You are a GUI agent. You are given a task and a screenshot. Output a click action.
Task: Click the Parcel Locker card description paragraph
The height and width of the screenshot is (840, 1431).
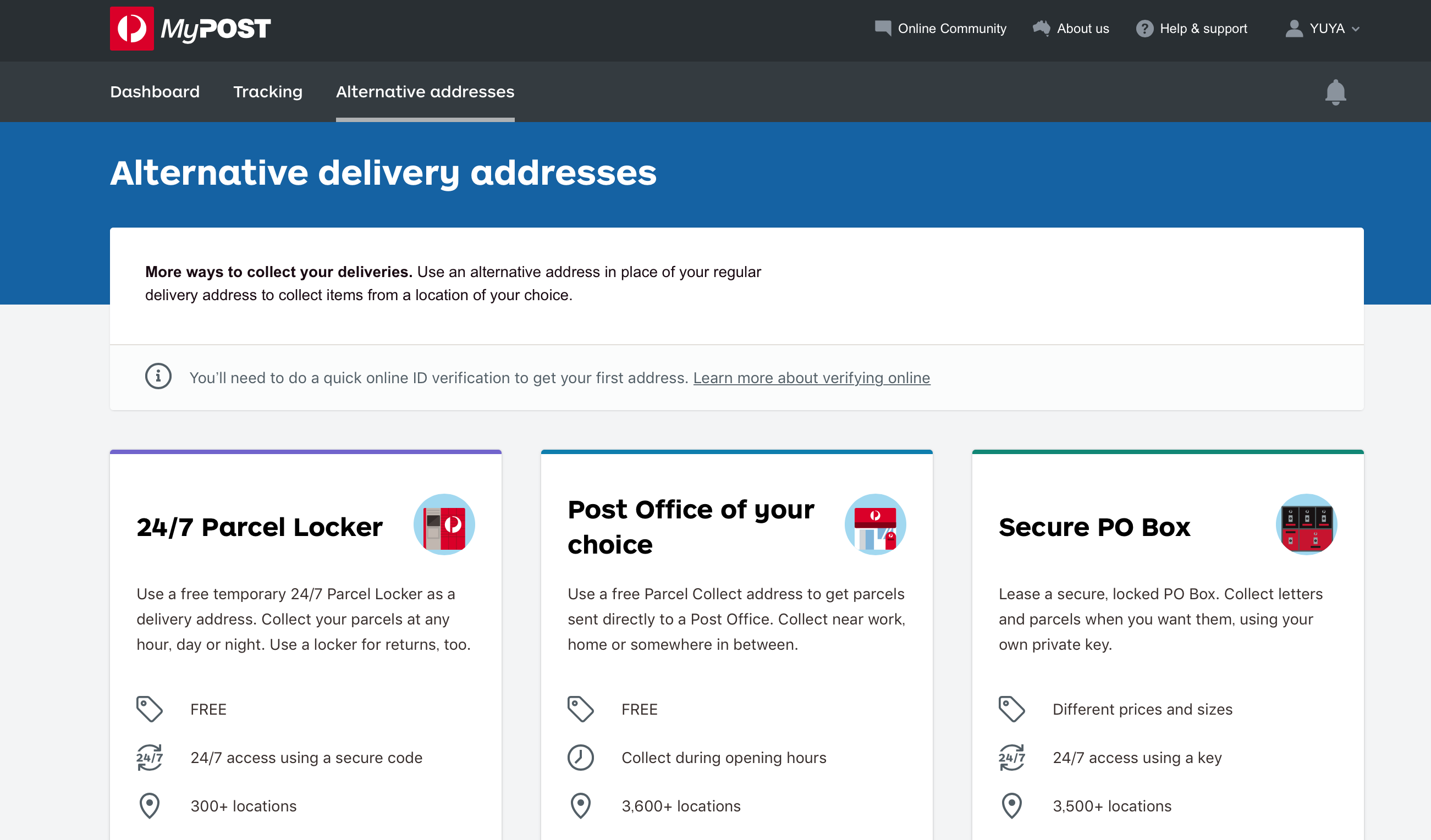tap(304, 619)
